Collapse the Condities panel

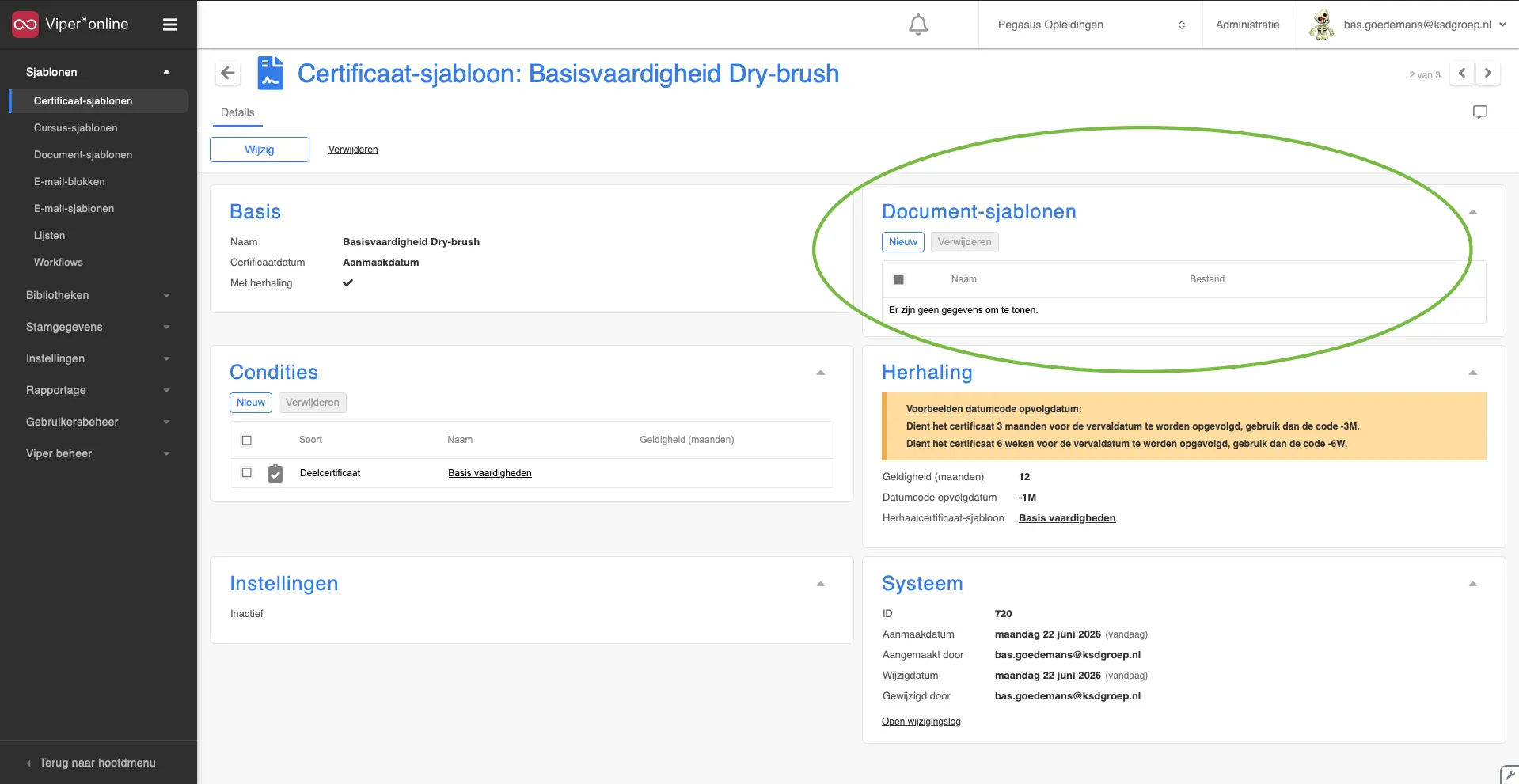click(x=821, y=373)
